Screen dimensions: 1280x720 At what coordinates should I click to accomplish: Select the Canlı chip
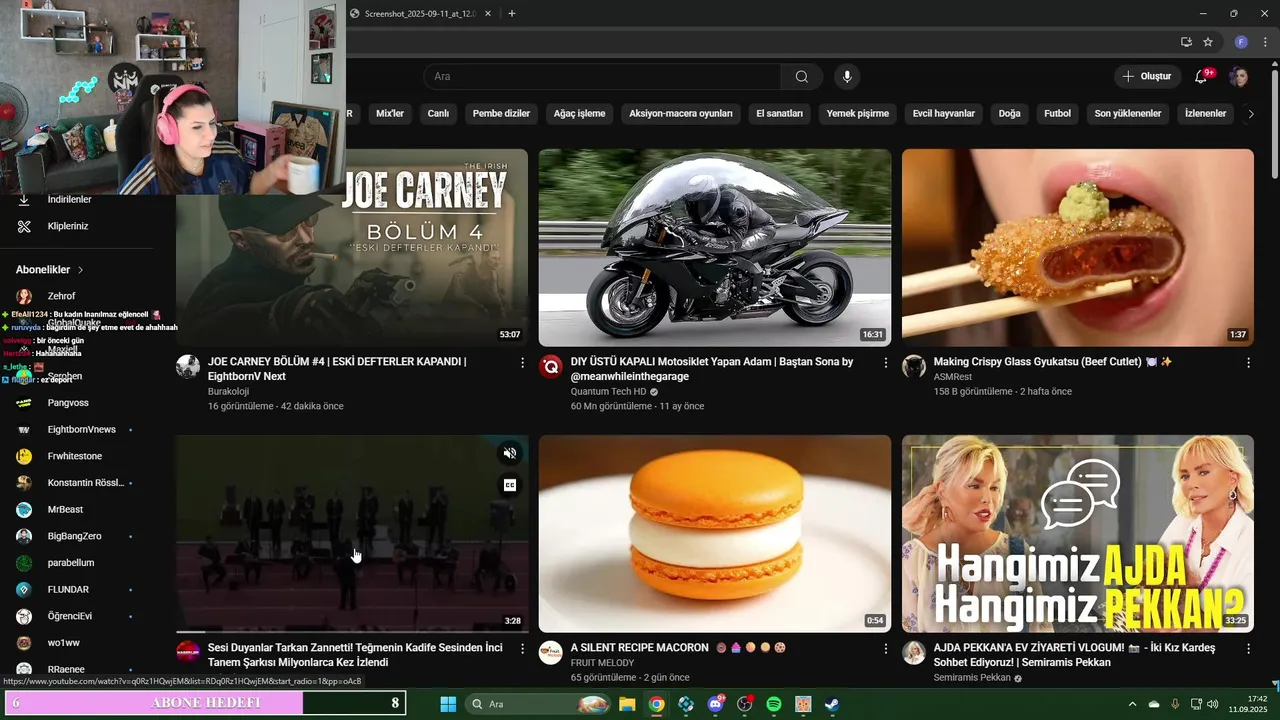[439, 114]
